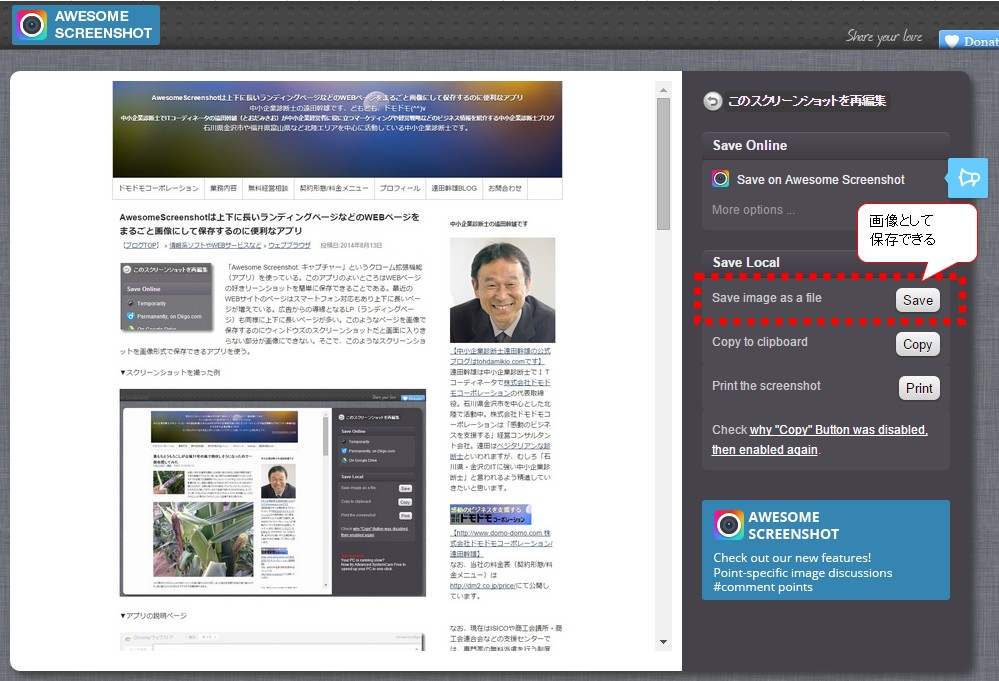Click the www.domo-domo.com link in sidebar
The width and height of the screenshot is (999, 681).
(501, 543)
